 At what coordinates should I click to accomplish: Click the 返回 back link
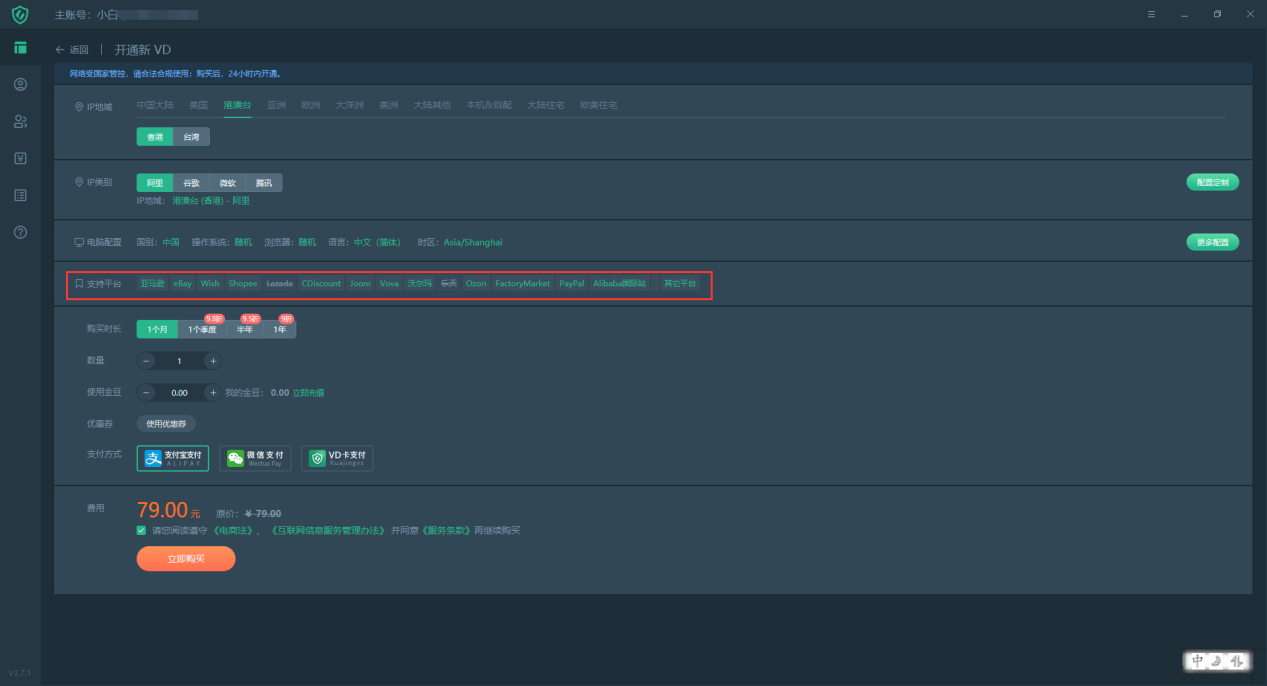79,49
